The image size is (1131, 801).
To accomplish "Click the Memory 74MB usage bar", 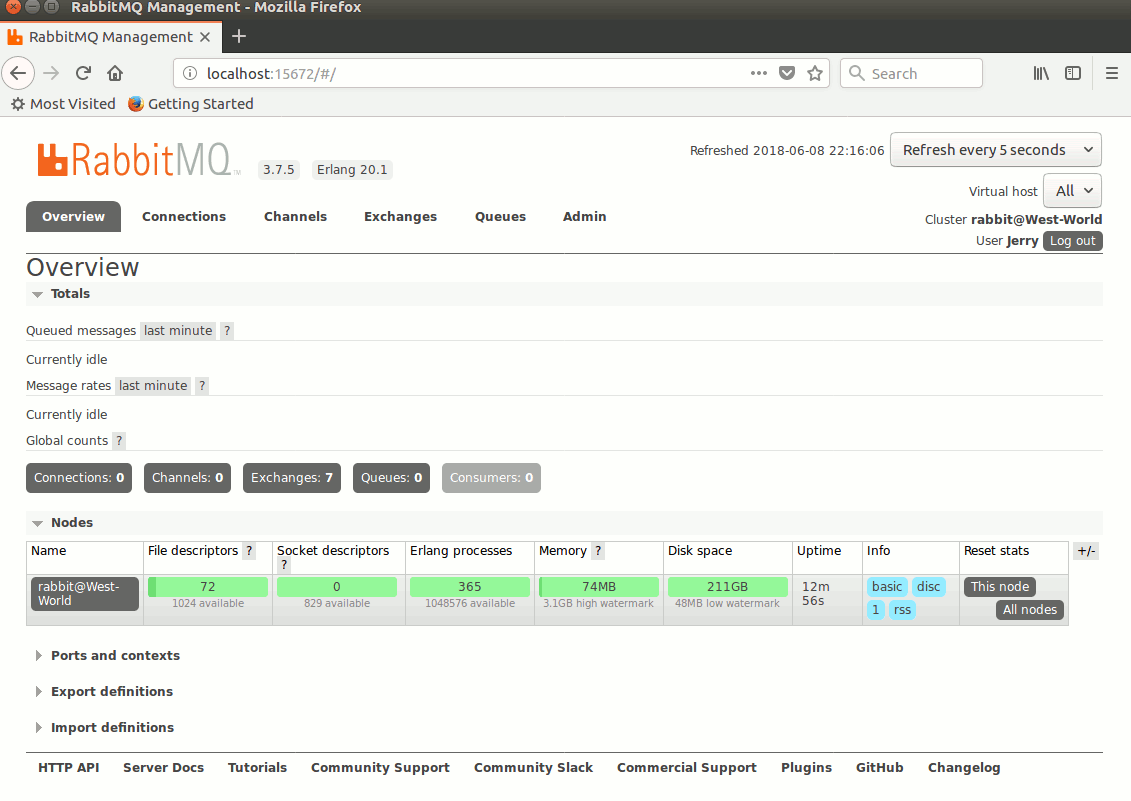I will [599, 587].
